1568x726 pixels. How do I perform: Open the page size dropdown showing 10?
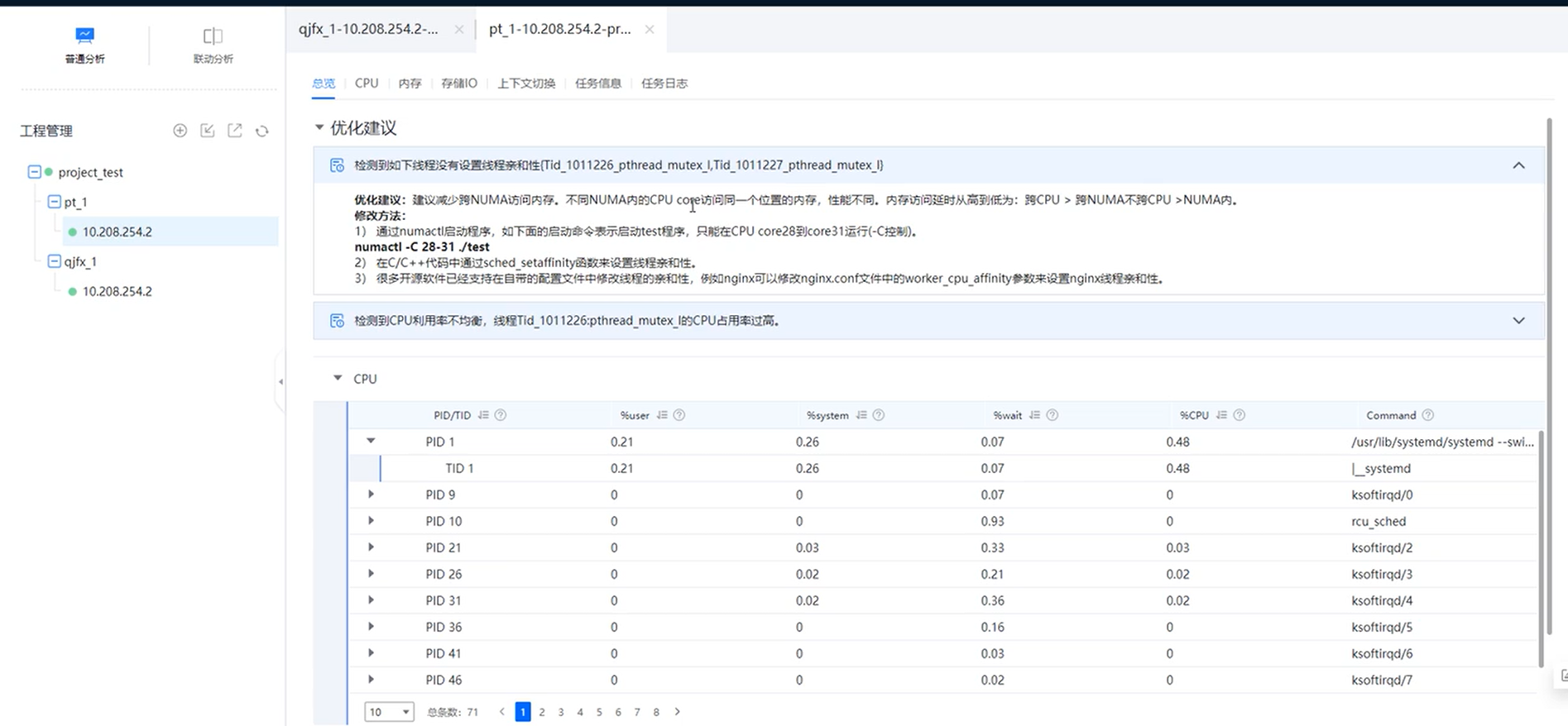tap(389, 712)
